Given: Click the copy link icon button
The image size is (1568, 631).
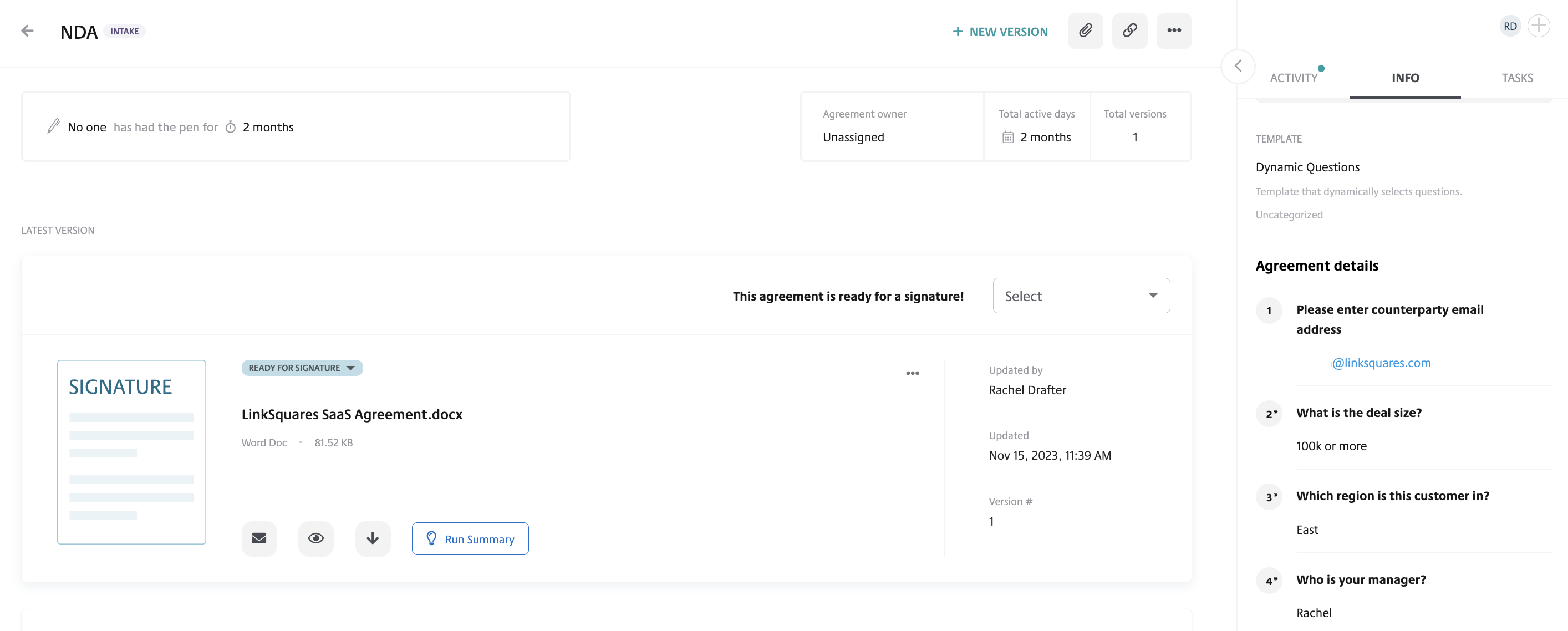Looking at the screenshot, I should tap(1129, 30).
